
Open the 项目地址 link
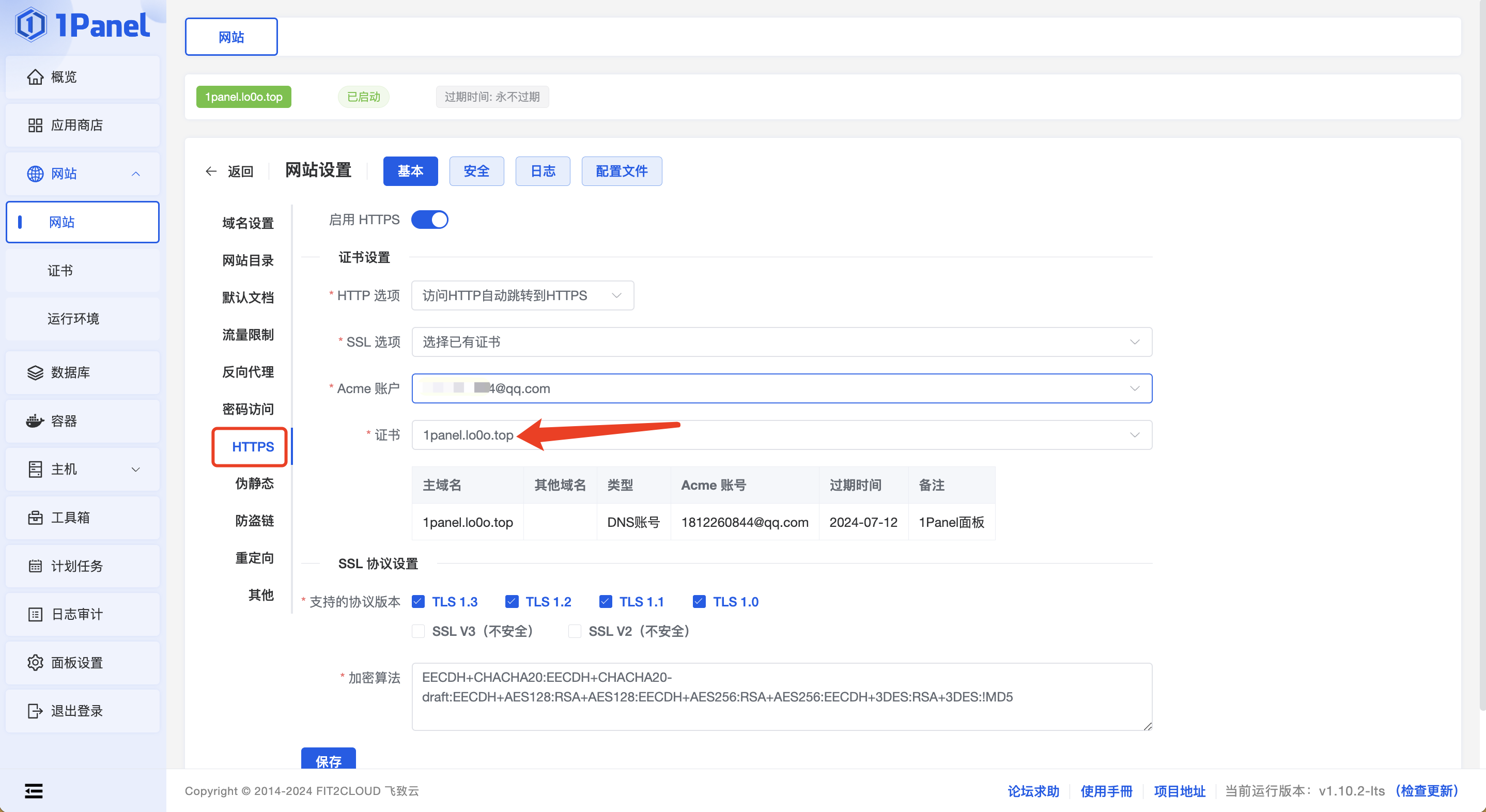point(1180,791)
